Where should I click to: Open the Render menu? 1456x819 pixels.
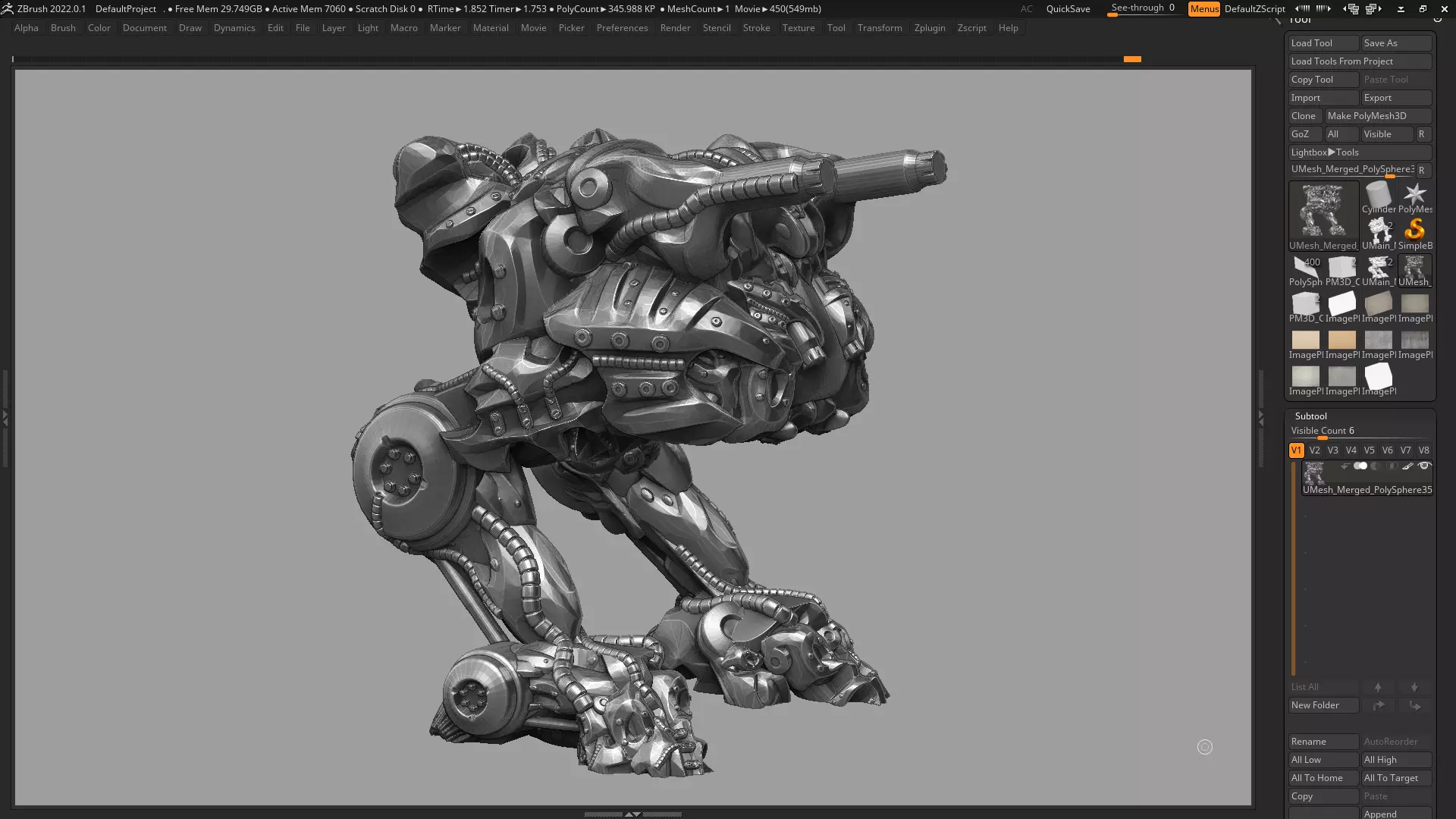(x=674, y=28)
